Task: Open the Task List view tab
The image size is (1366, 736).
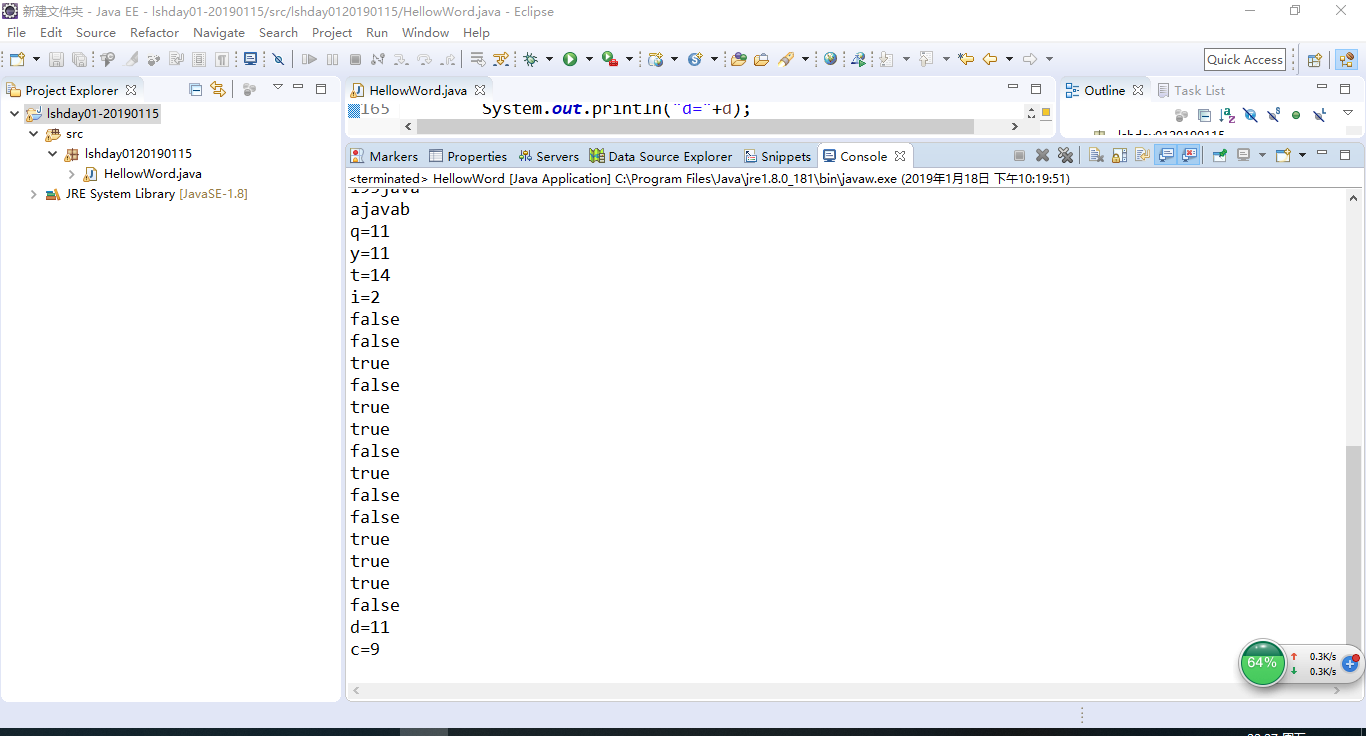Action: (1198, 90)
